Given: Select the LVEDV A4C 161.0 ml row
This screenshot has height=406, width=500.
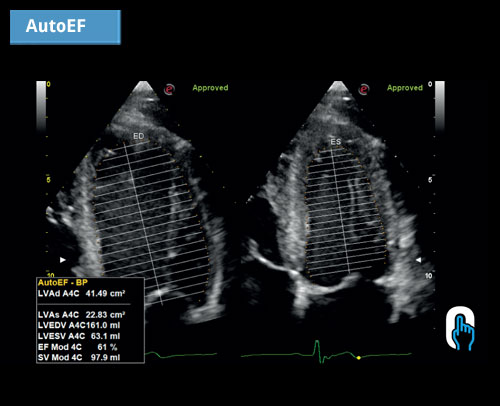Looking at the screenshot, I should tap(79, 325).
